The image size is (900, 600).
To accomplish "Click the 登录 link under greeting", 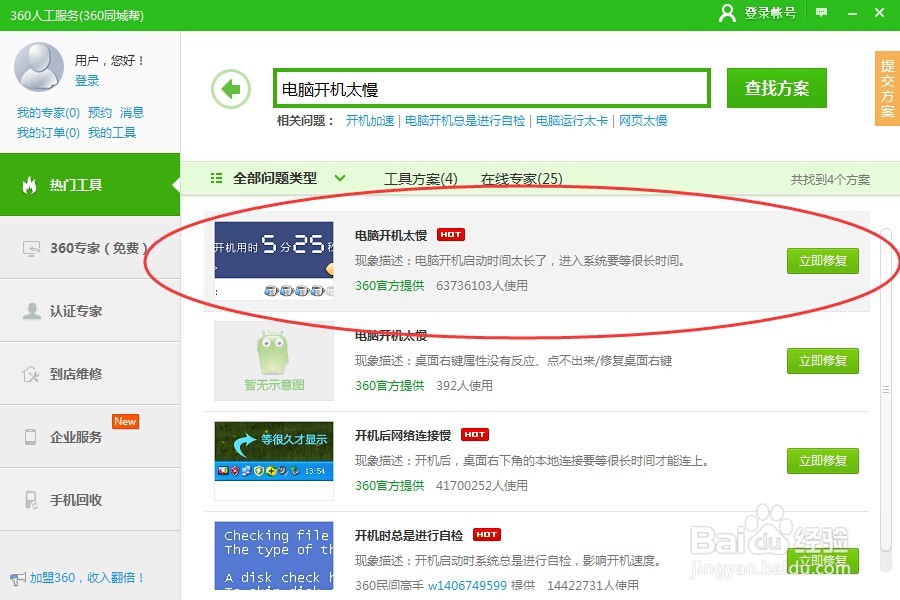I will [x=87, y=80].
